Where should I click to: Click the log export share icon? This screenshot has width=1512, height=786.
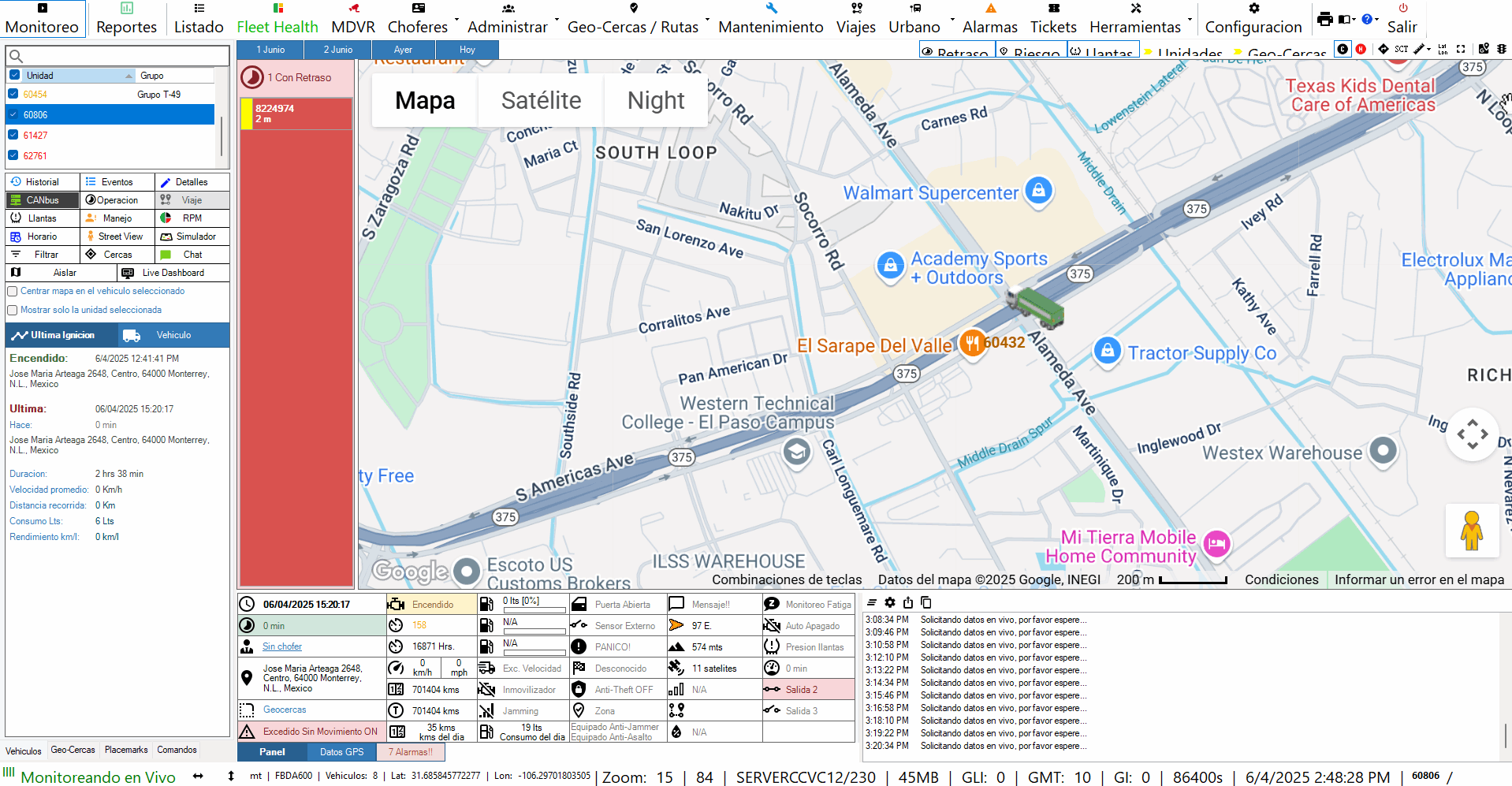(x=908, y=602)
